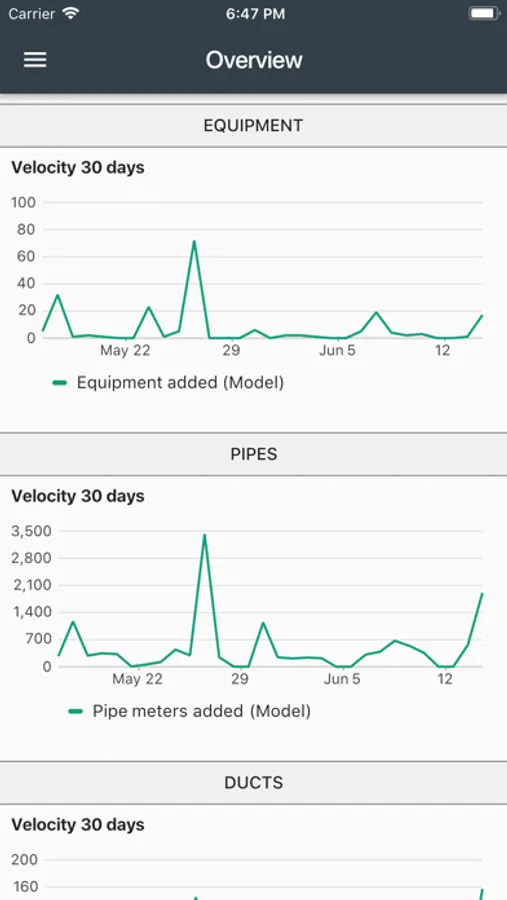507x900 pixels.
Task: Click the green Equipment added legend marker
Action: click(x=60, y=383)
